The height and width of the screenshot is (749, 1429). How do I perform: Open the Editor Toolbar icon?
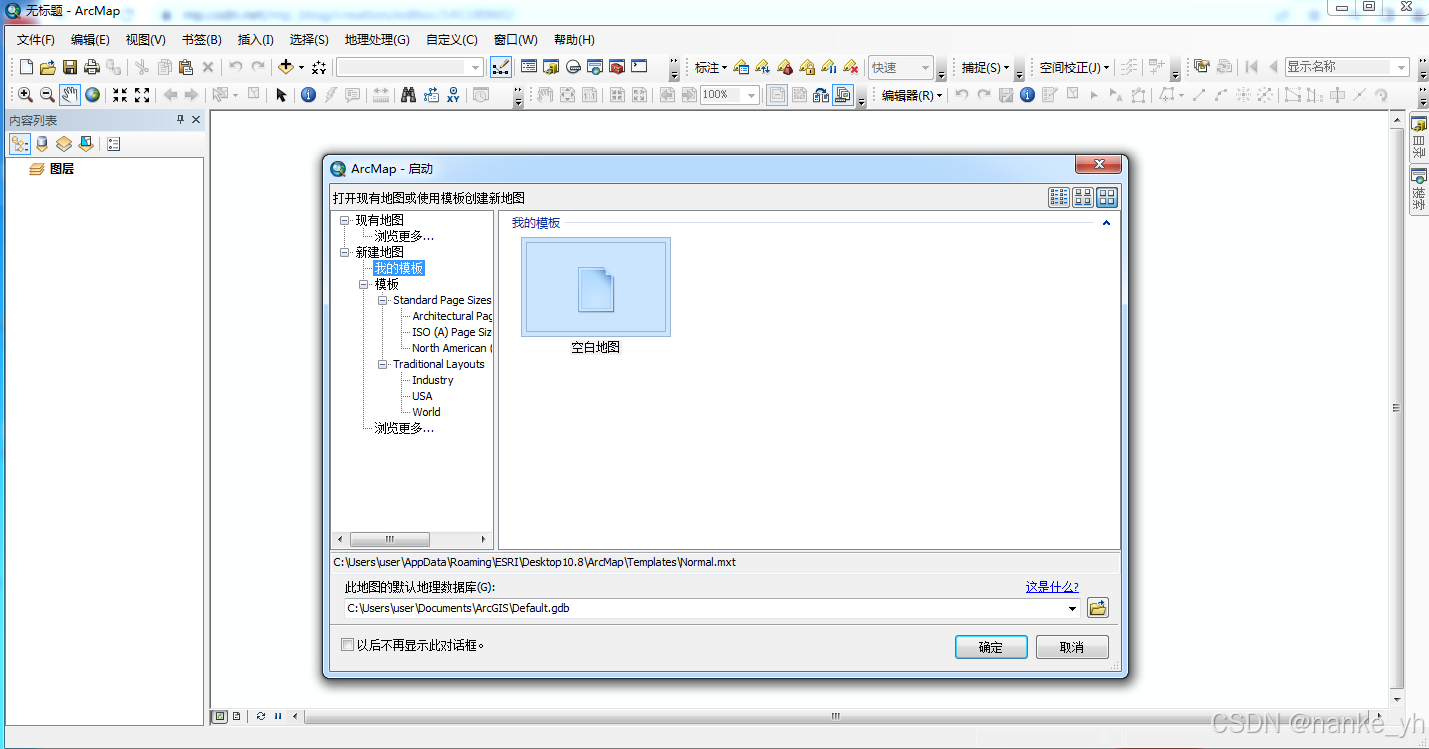(x=501, y=67)
